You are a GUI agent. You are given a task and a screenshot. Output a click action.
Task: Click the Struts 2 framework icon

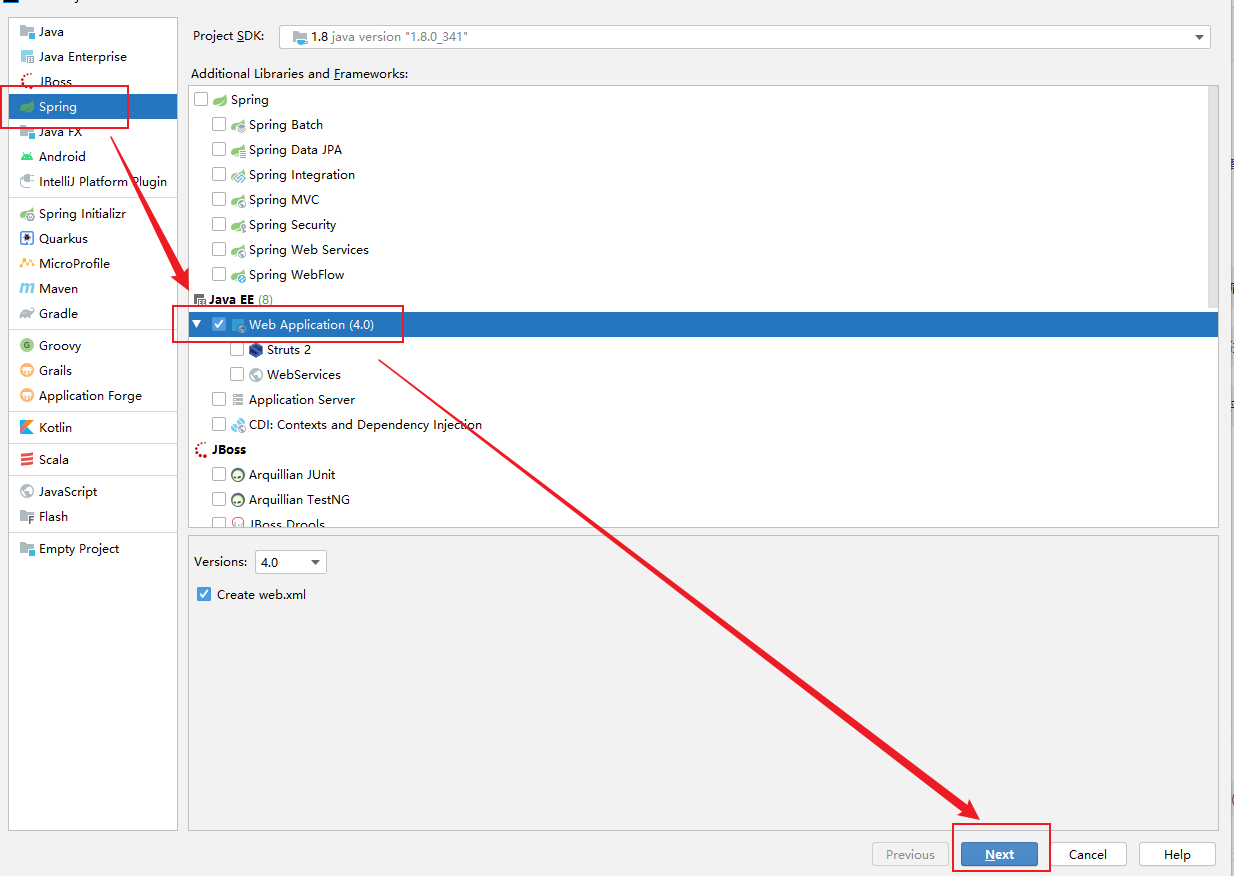[x=256, y=350]
